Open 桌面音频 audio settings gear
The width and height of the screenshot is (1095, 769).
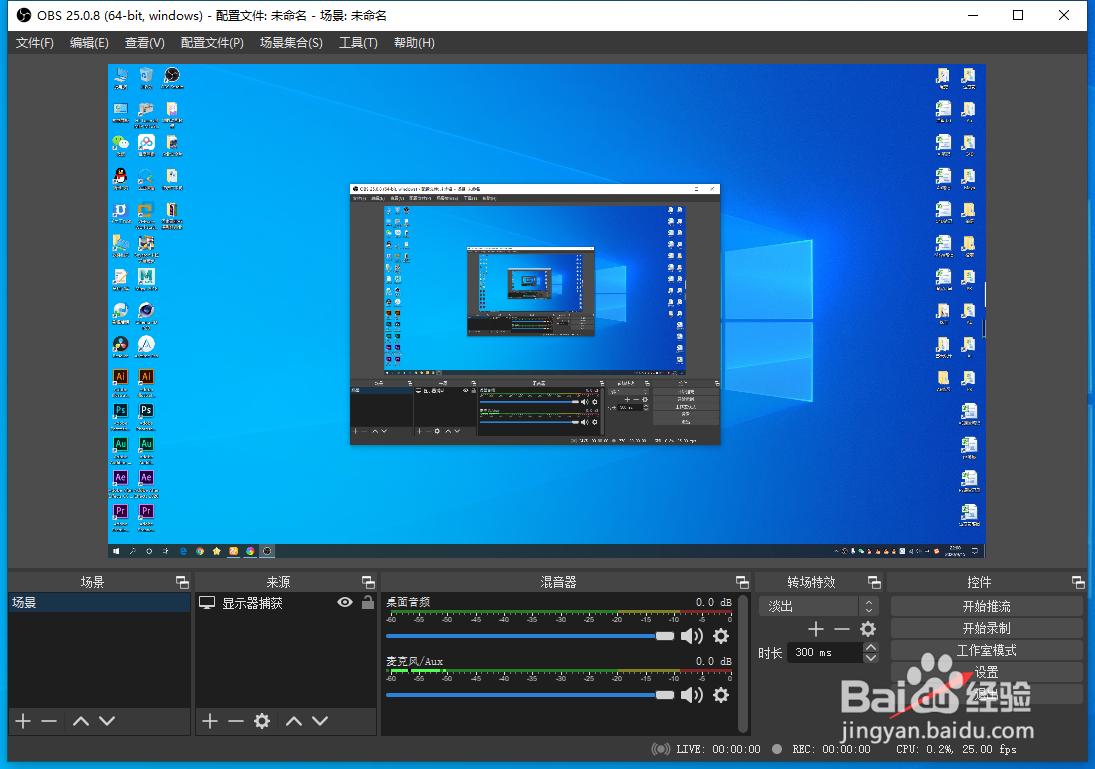pos(721,636)
